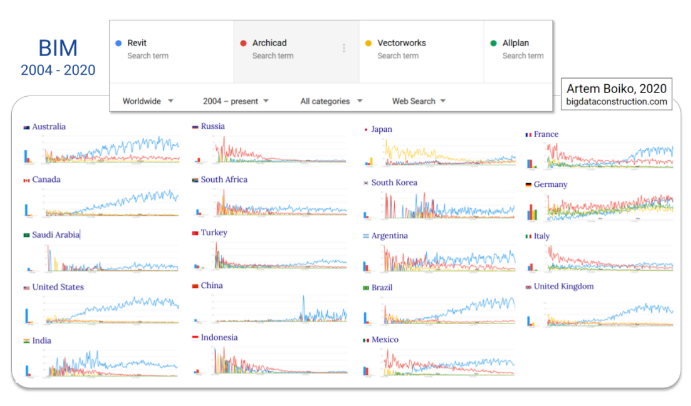Click the green Allplan color dot

(x=494, y=43)
